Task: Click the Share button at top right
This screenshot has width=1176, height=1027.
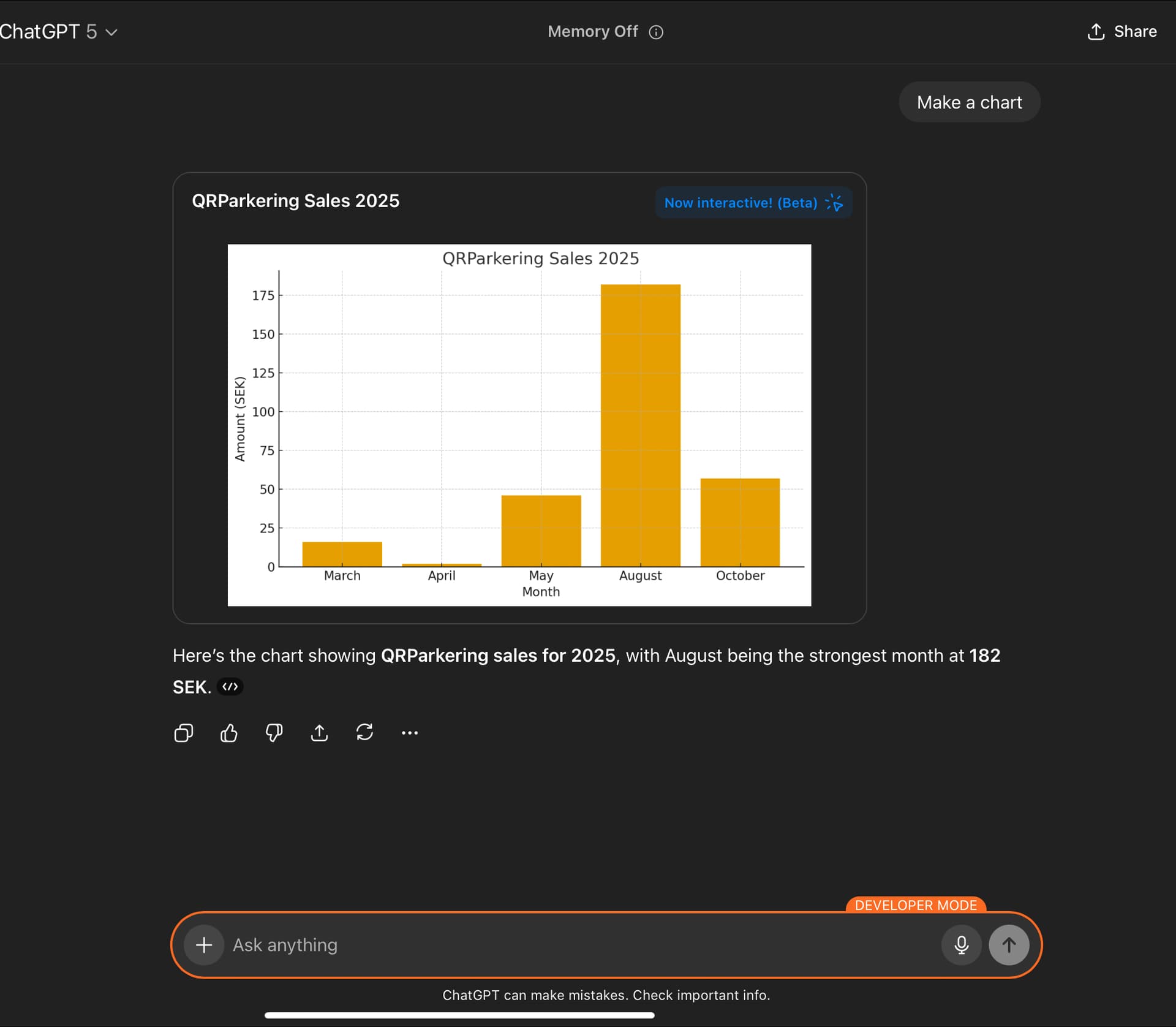Action: click(1121, 32)
